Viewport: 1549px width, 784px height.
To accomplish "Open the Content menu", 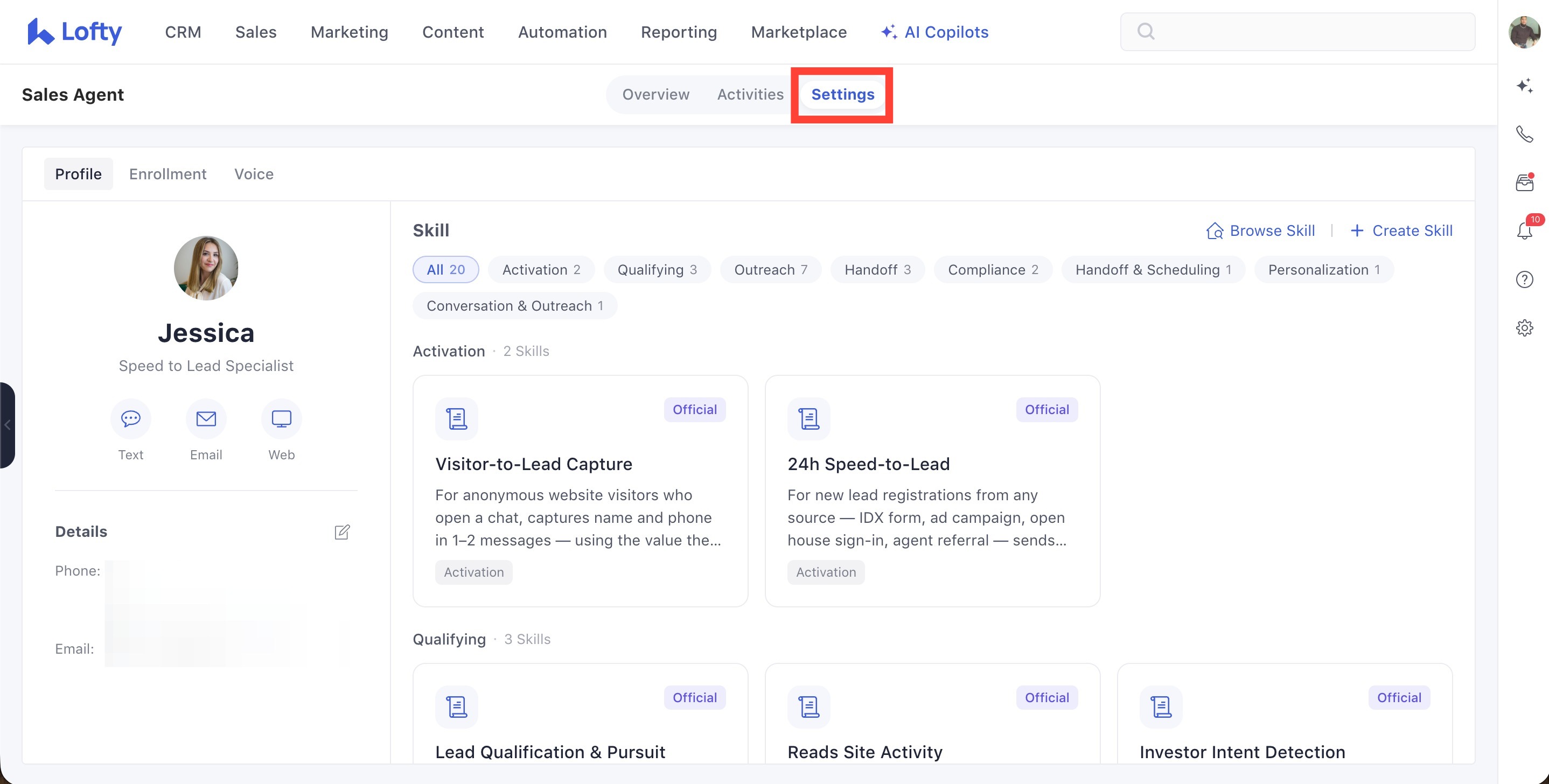I will 453,32.
